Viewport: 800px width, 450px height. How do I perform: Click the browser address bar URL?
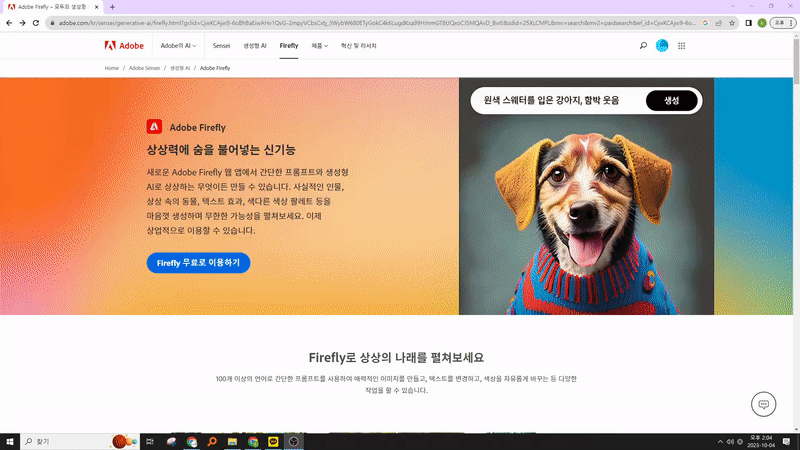pyautogui.click(x=377, y=23)
